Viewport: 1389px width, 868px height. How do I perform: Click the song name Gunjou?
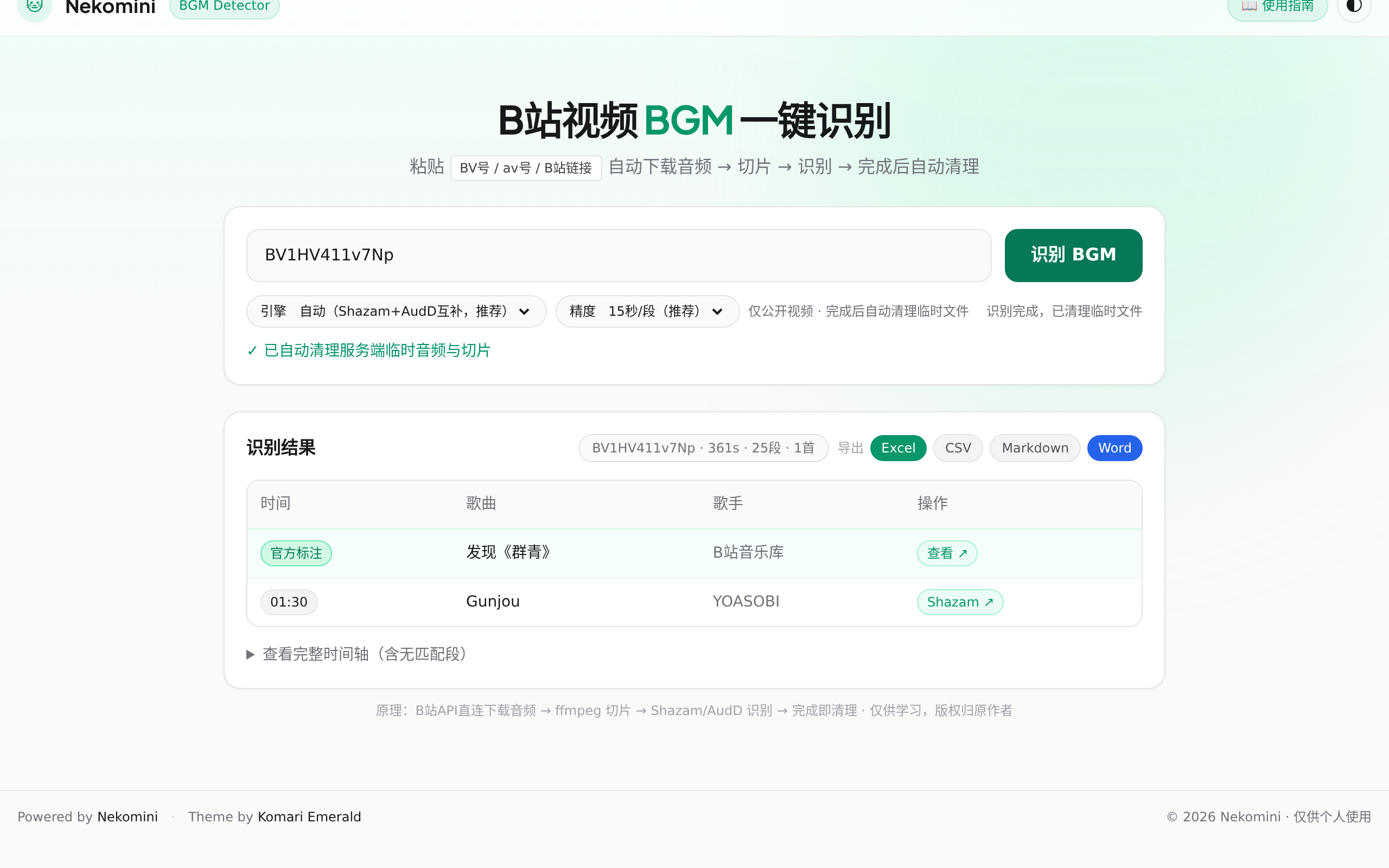pos(493,602)
